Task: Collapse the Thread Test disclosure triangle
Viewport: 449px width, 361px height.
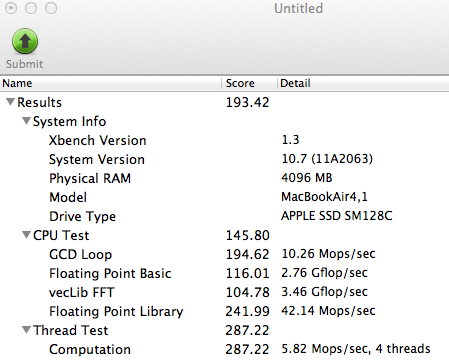Action: click(27, 330)
